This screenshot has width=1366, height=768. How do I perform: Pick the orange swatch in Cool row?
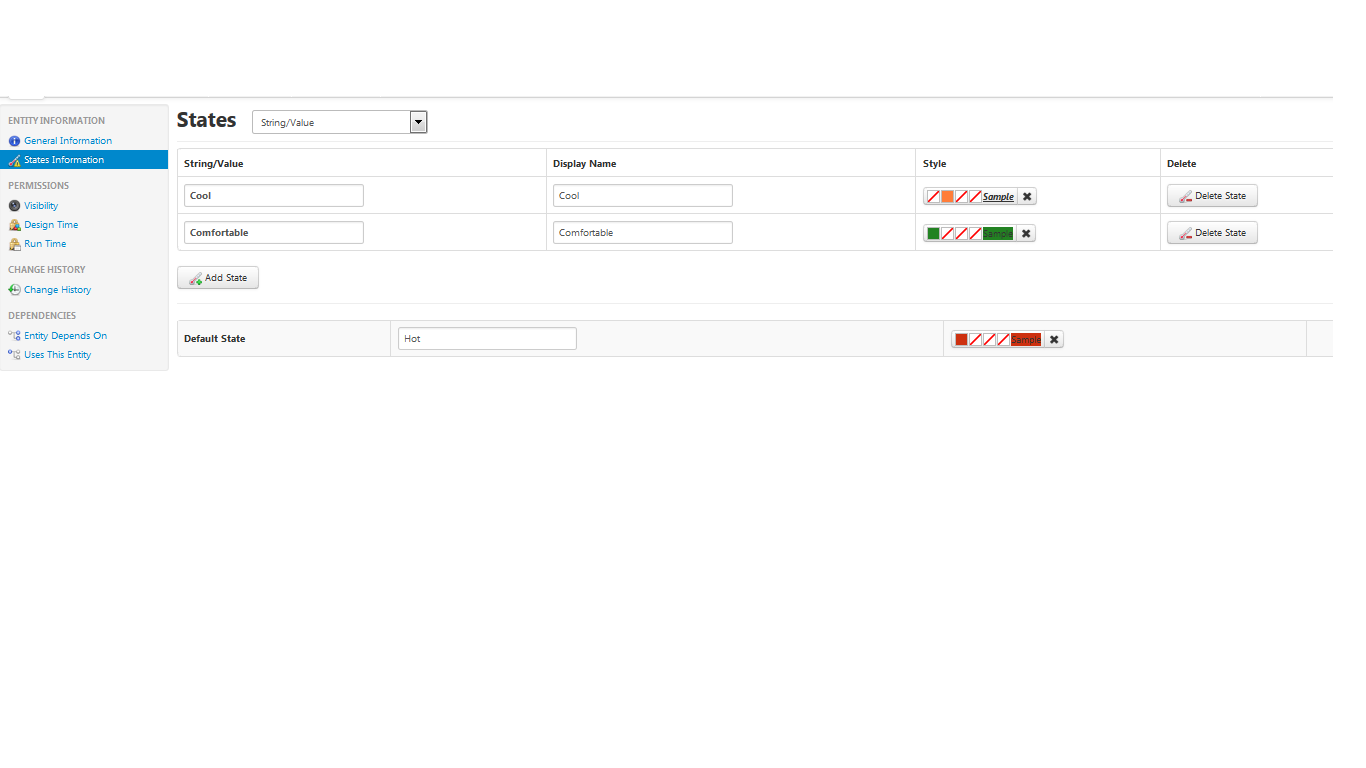click(947, 197)
